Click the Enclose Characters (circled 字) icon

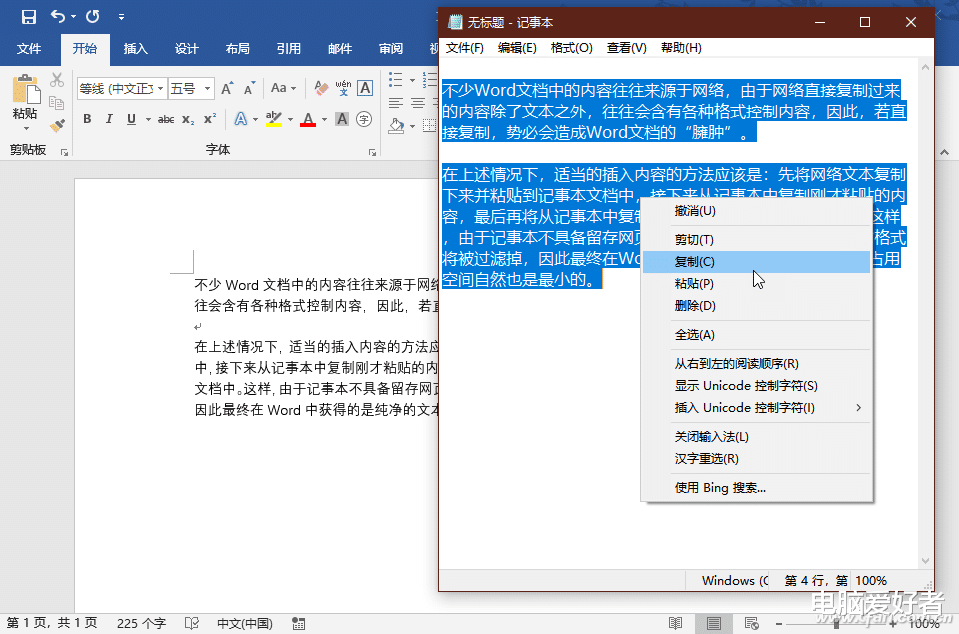pyautogui.click(x=365, y=119)
